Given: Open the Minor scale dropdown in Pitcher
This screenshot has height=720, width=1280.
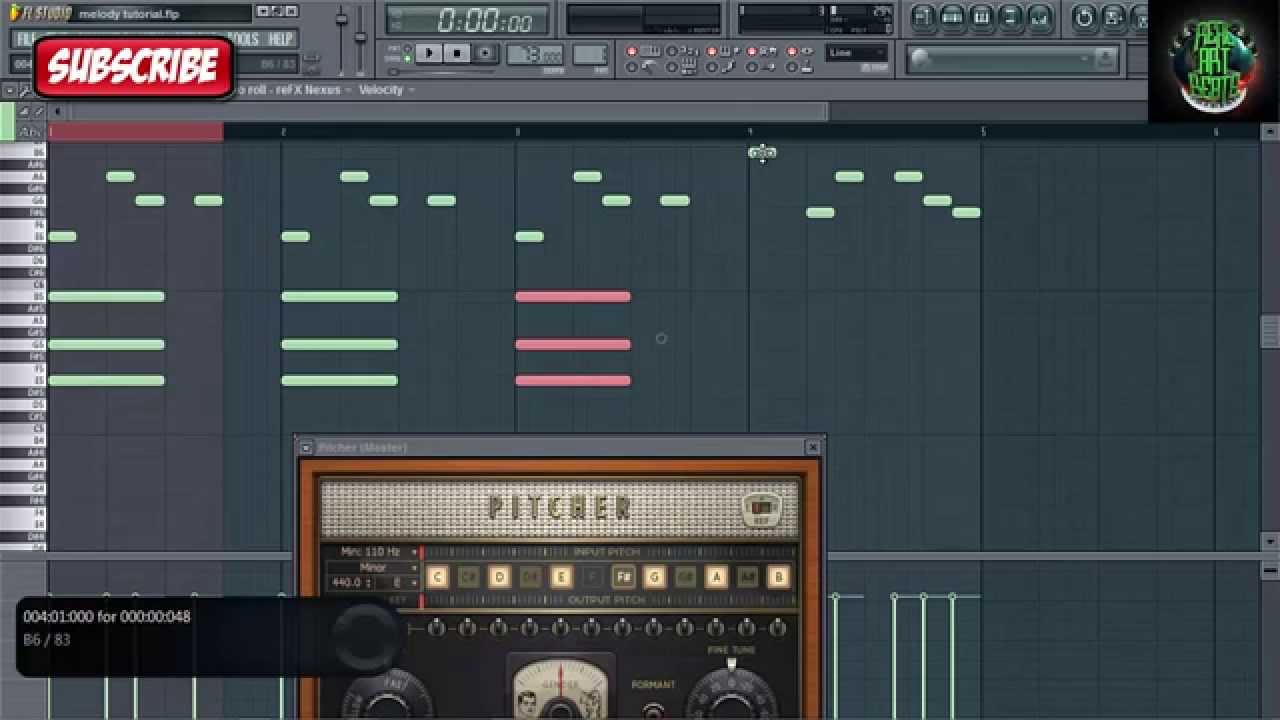Looking at the screenshot, I should (372, 568).
